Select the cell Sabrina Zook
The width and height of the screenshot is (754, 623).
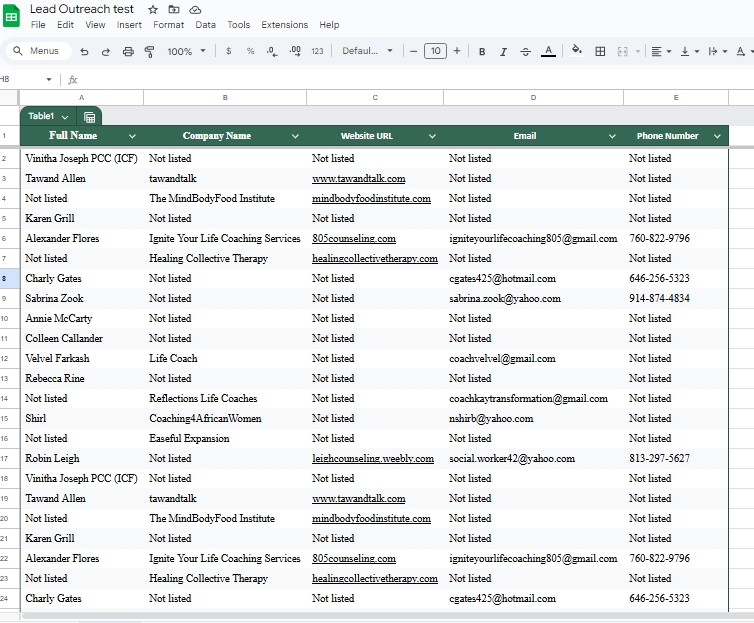81,299
